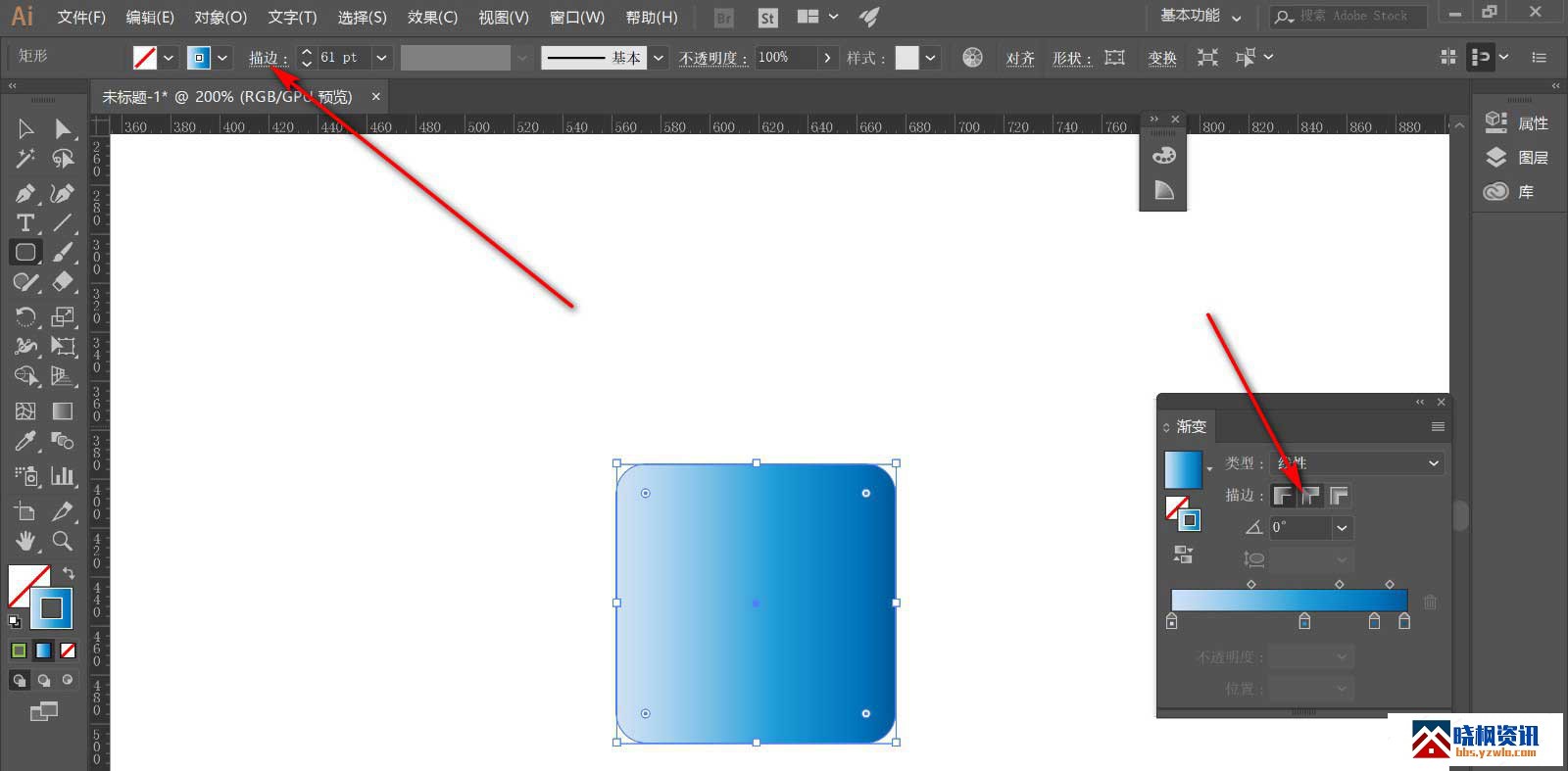Image resolution: width=1568 pixels, height=771 pixels.
Task: Click the leftmost gradient color stop
Action: click(1172, 622)
